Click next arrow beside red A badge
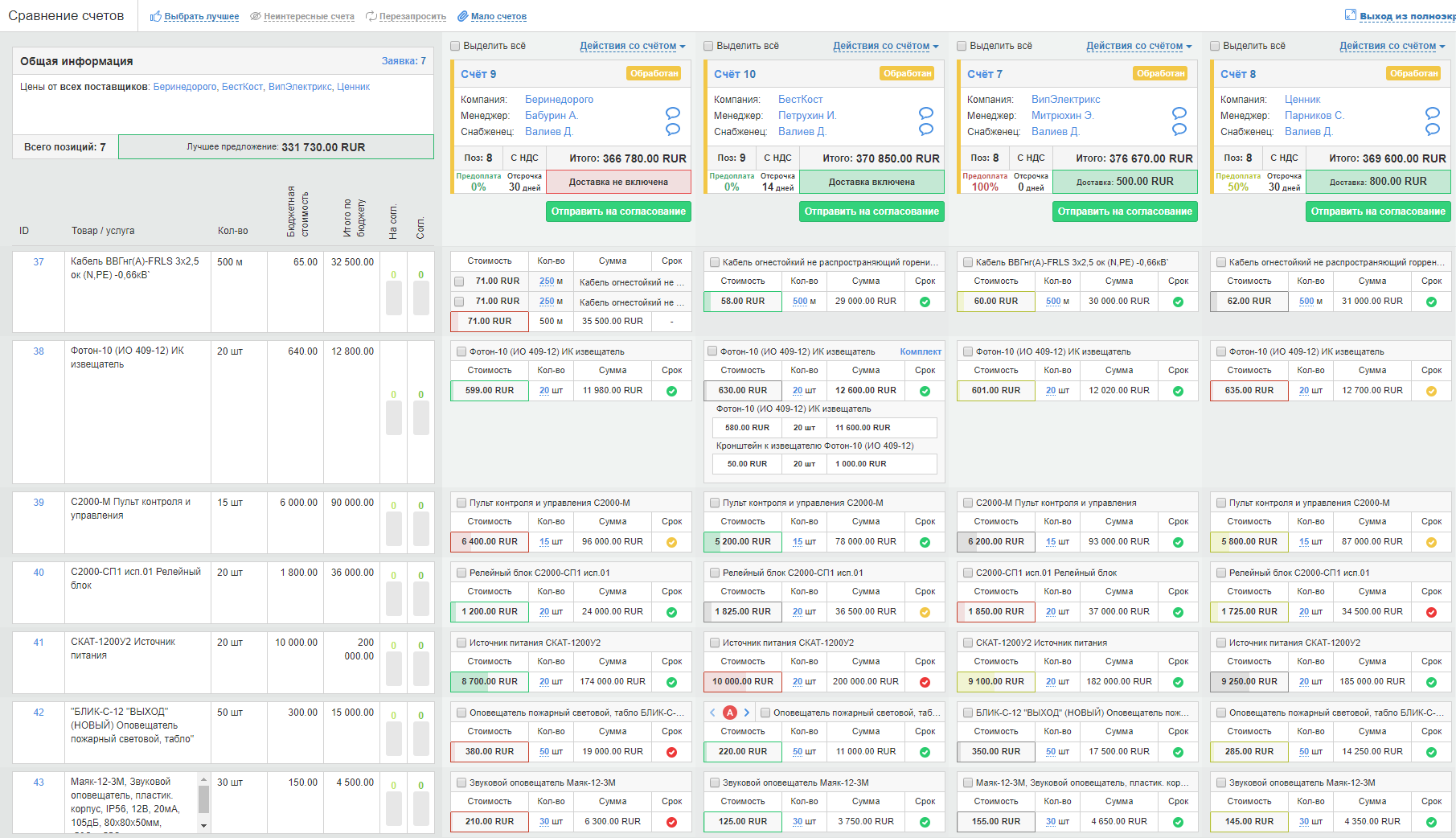1456x838 pixels. [747, 713]
